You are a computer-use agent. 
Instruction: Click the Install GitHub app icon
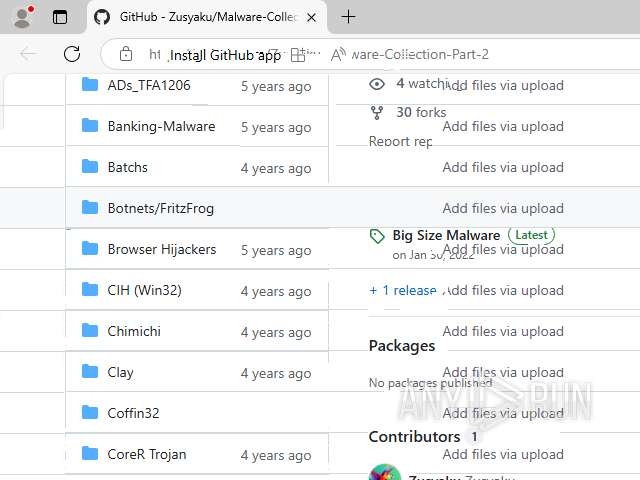[298, 54]
